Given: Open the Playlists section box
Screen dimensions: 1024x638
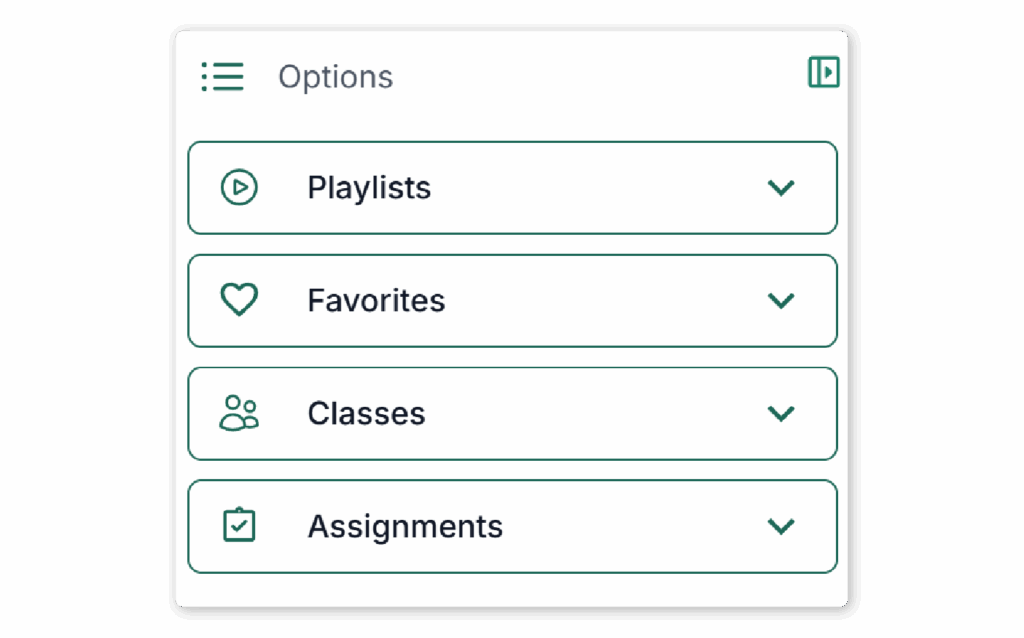Looking at the screenshot, I should [513, 188].
